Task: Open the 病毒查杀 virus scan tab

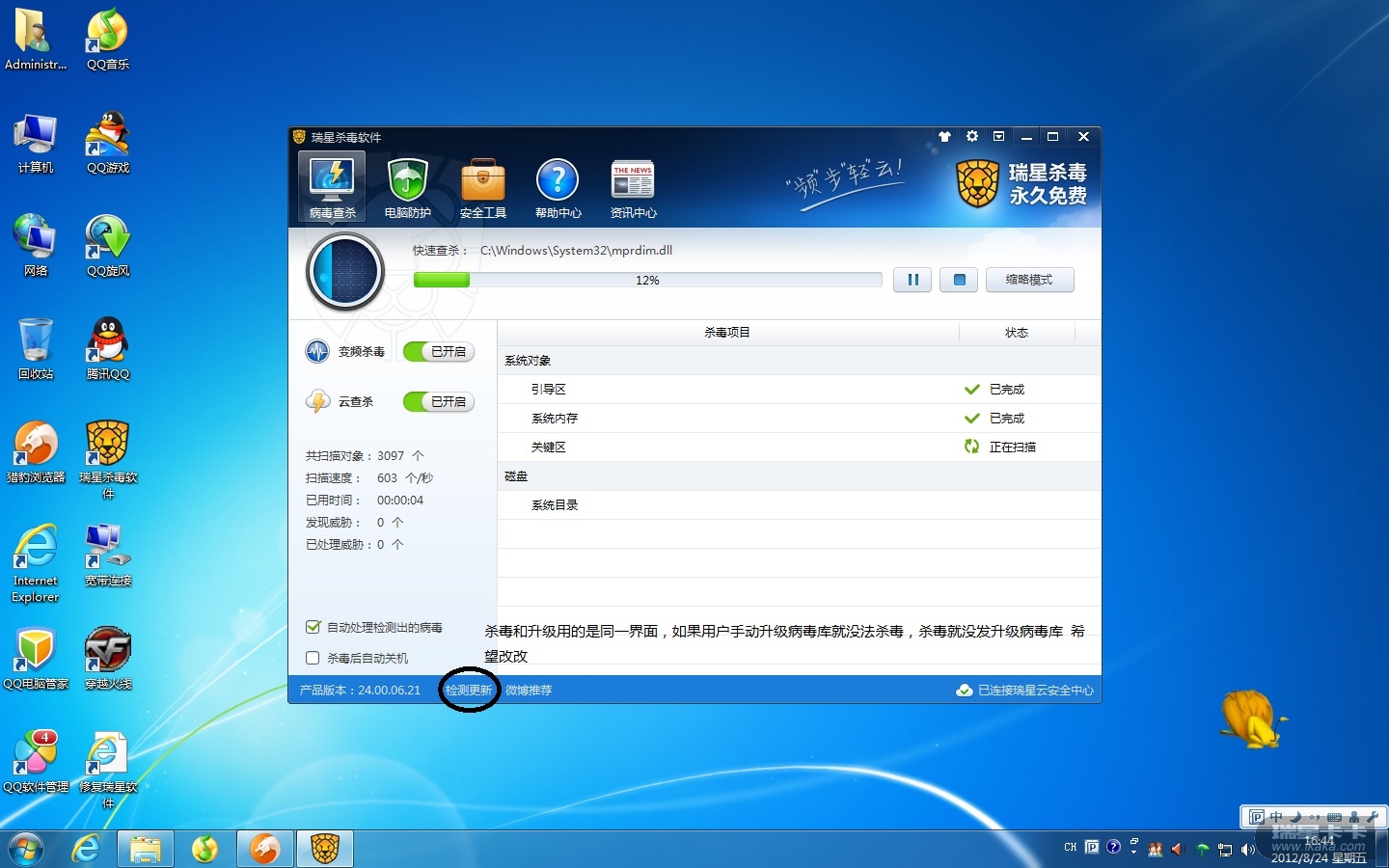Action: (x=333, y=187)
